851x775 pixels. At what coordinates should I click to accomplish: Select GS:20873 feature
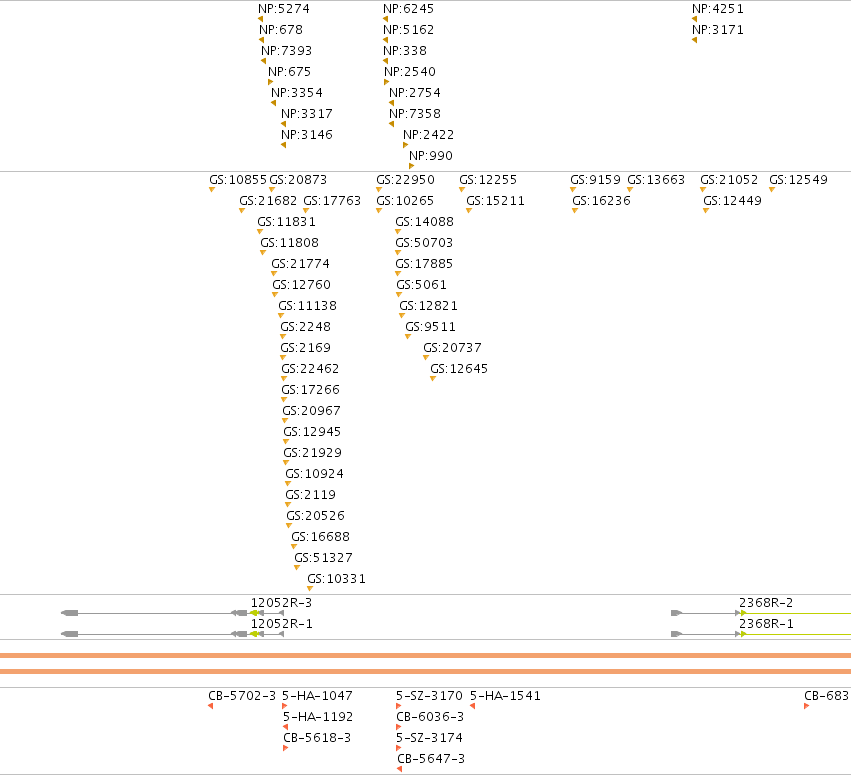point(298,180)
